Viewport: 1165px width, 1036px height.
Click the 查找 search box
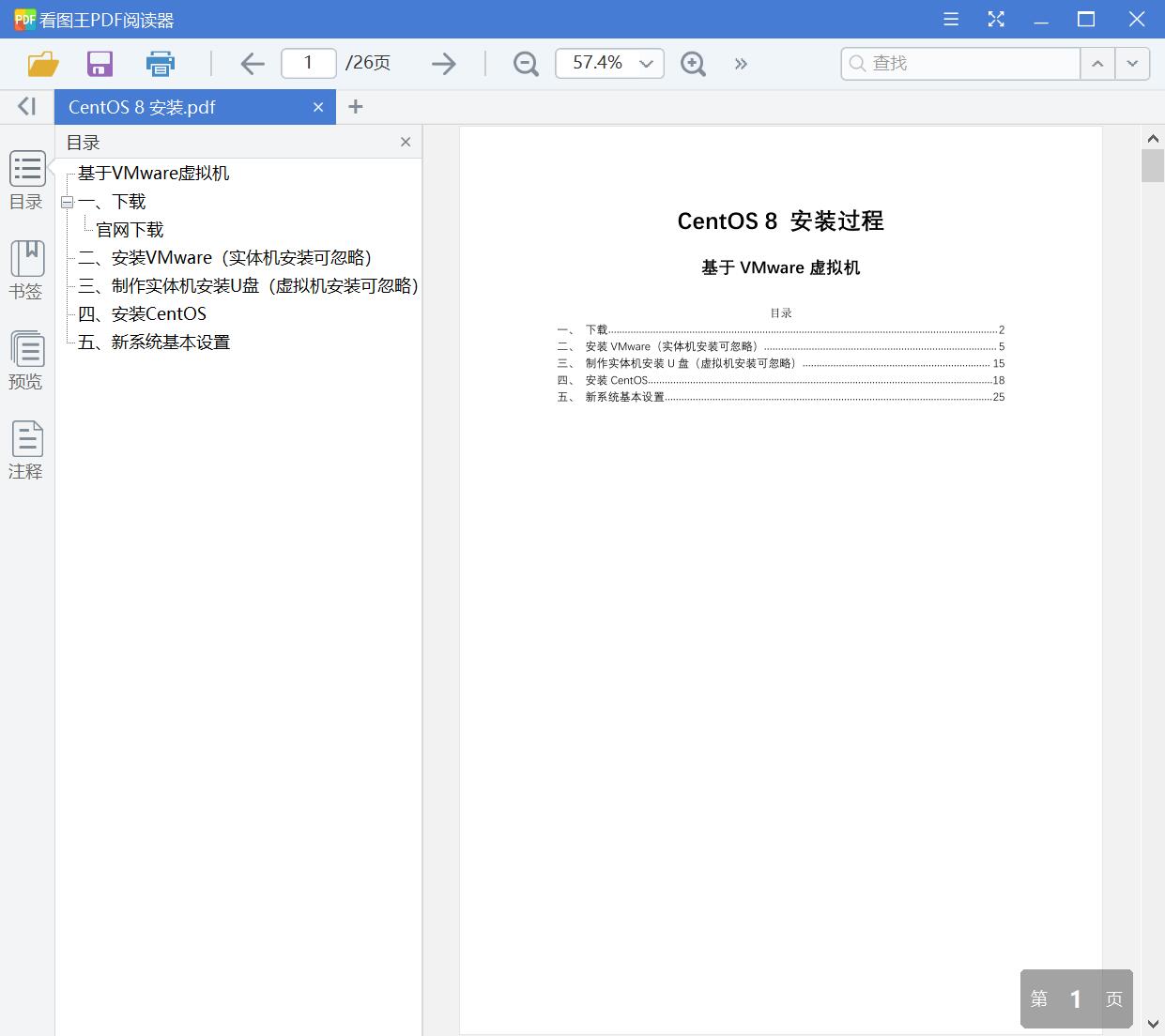click(960, 63)
